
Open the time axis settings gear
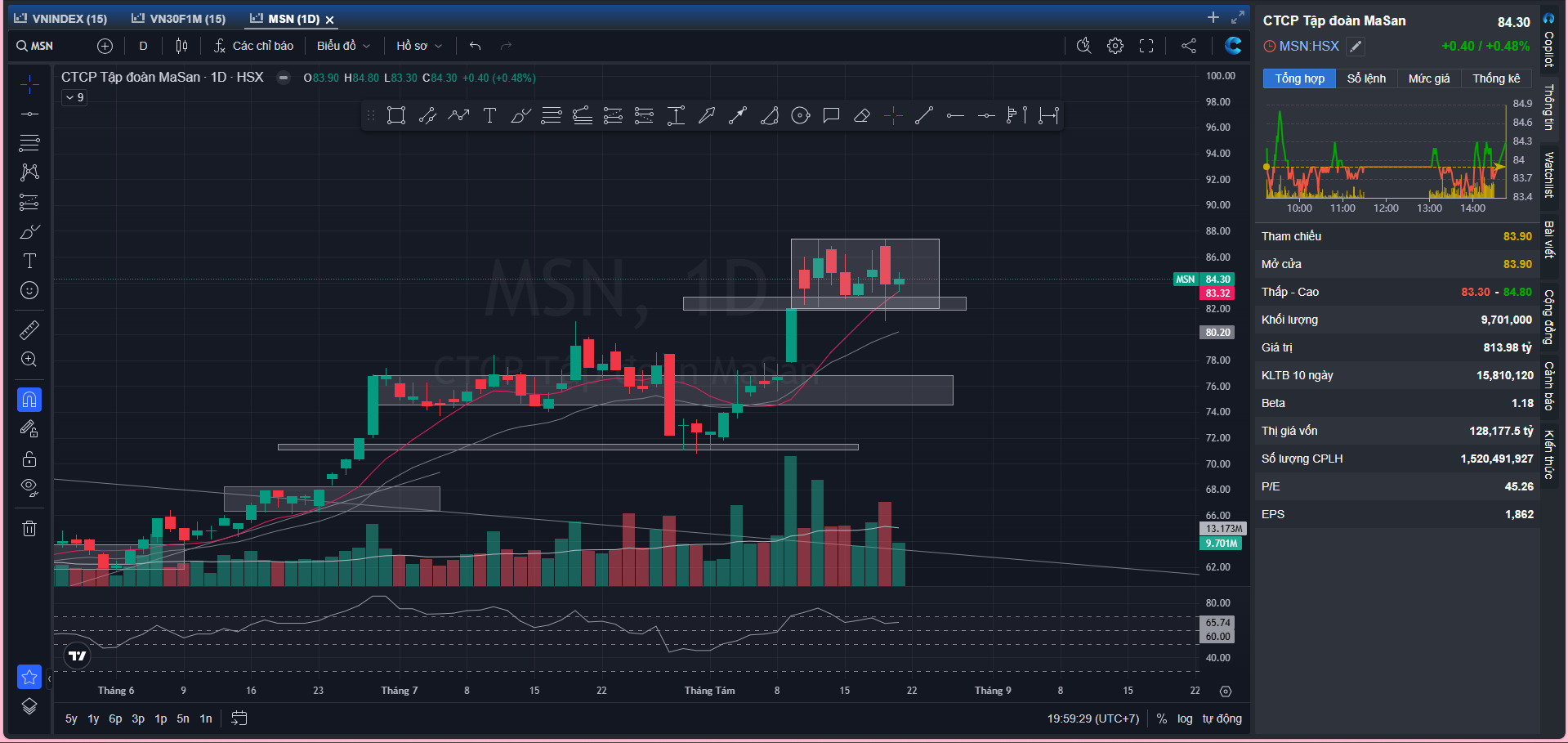click(x=1225, y=692)
